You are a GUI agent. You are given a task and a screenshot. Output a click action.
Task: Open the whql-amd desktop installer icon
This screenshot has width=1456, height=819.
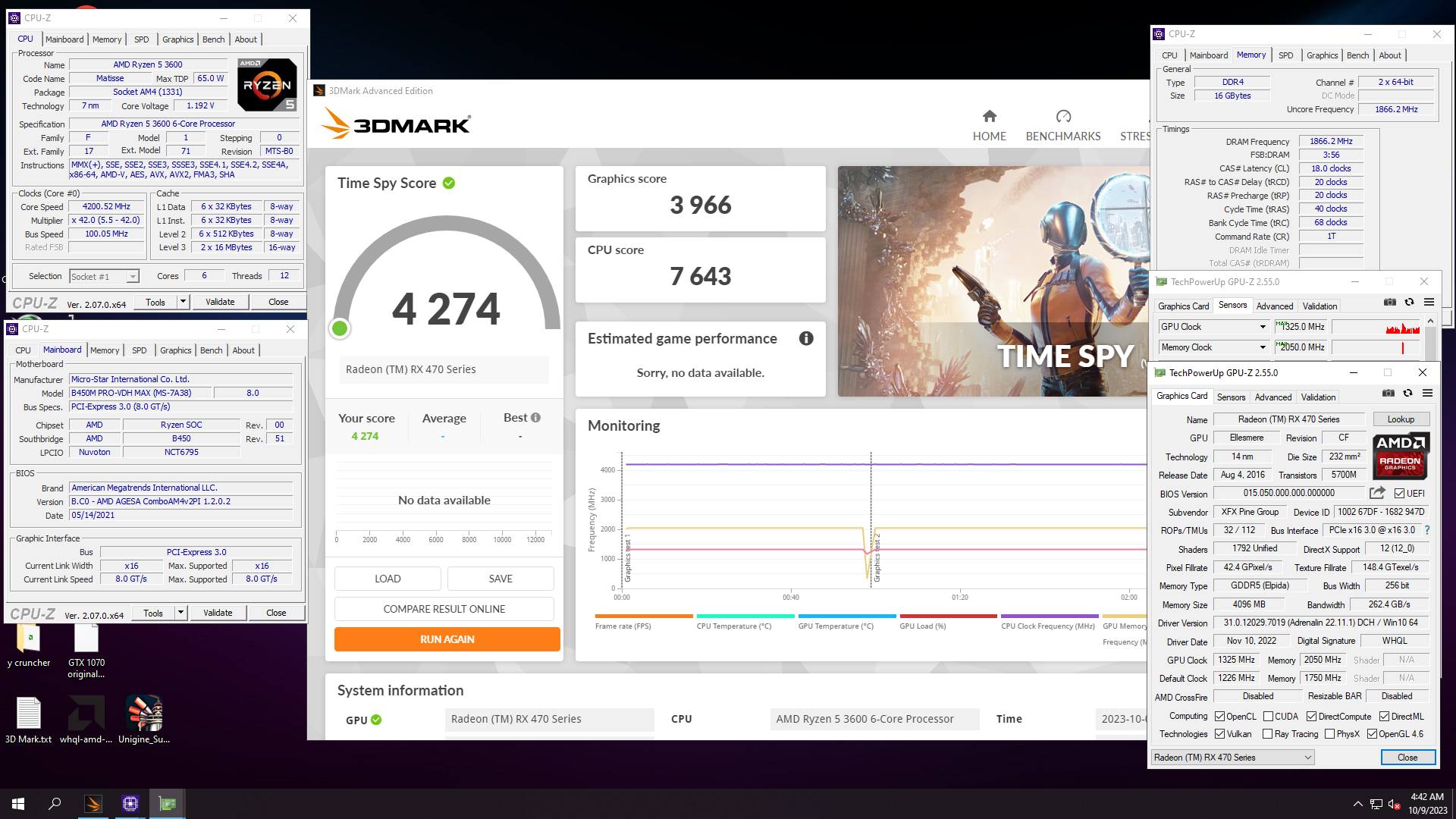86,720
